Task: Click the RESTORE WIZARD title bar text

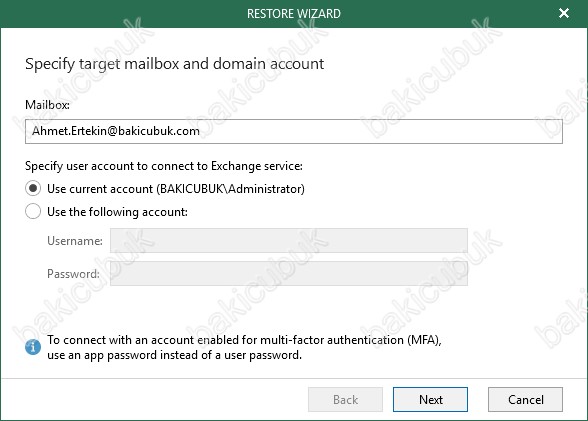Action: [x=294, y=14]
